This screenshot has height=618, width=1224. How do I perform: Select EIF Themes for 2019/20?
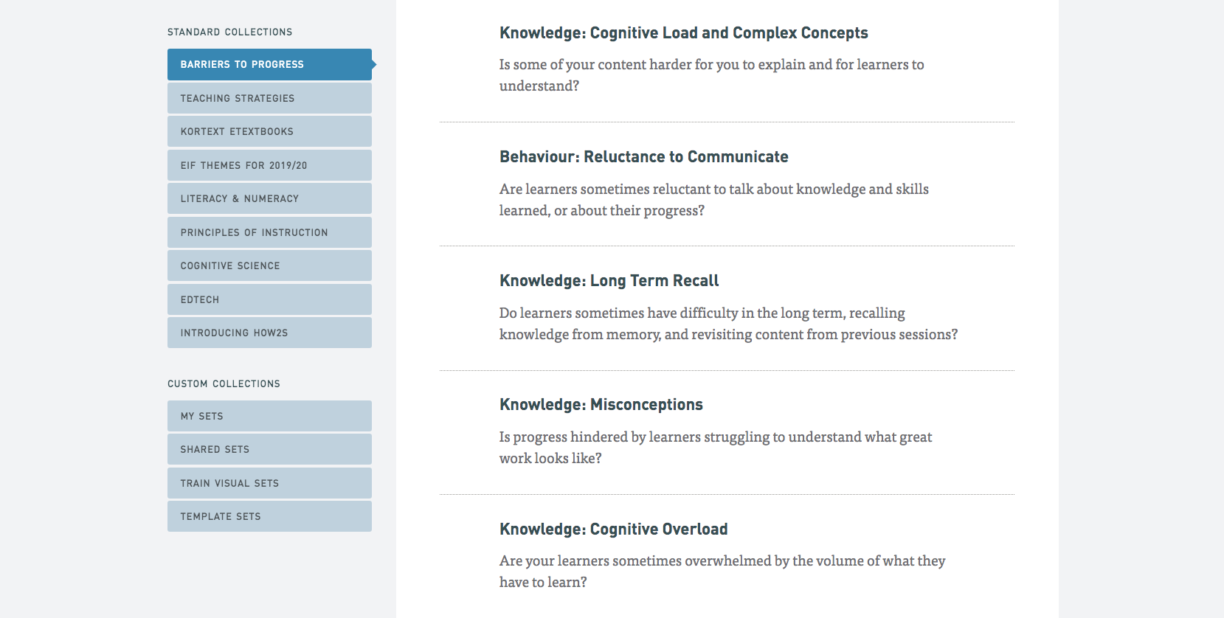(x=269, y=165)
